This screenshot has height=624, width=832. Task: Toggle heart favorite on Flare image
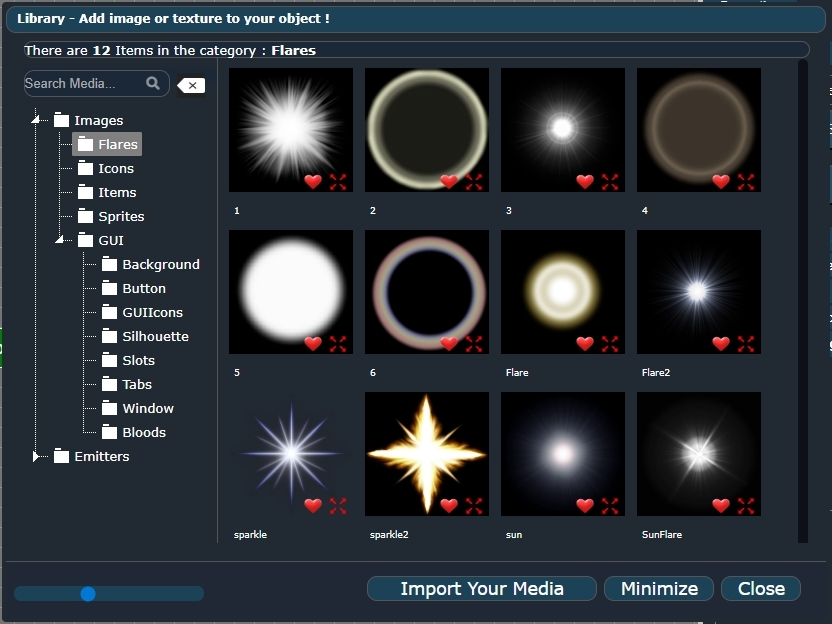tap(585, 343)
